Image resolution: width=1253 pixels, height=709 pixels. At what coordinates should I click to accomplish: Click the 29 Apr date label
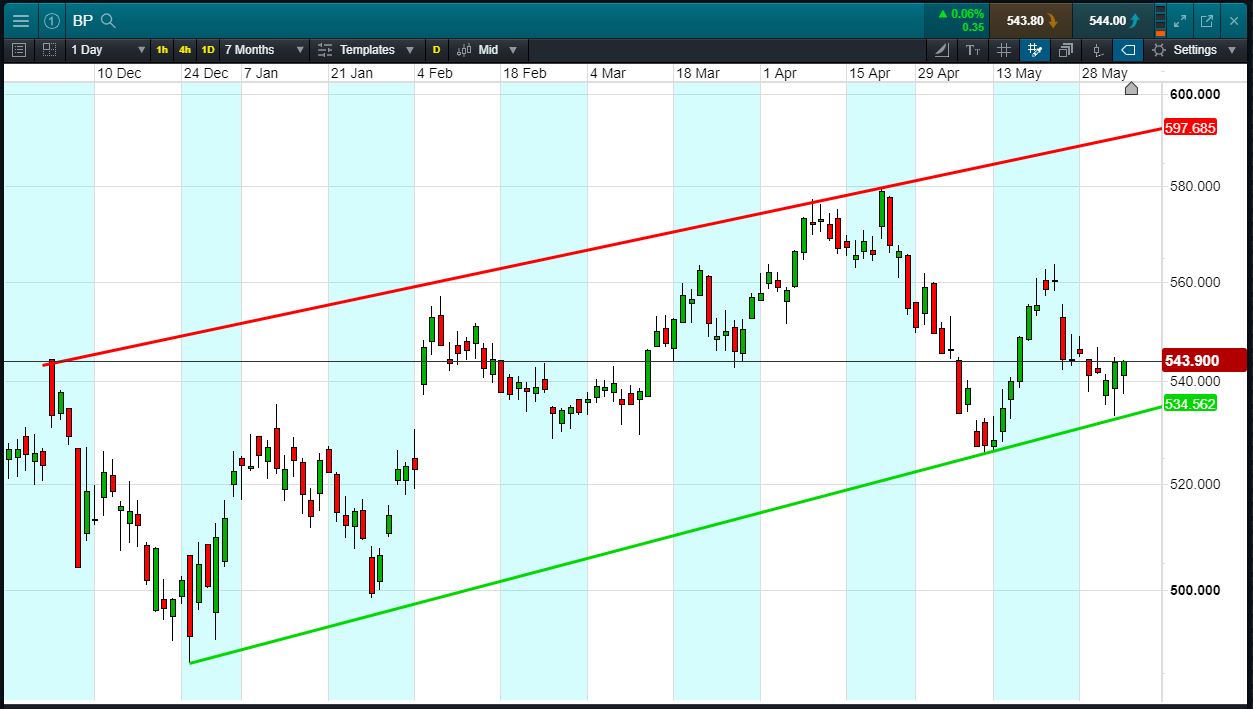tap(938, 73)
